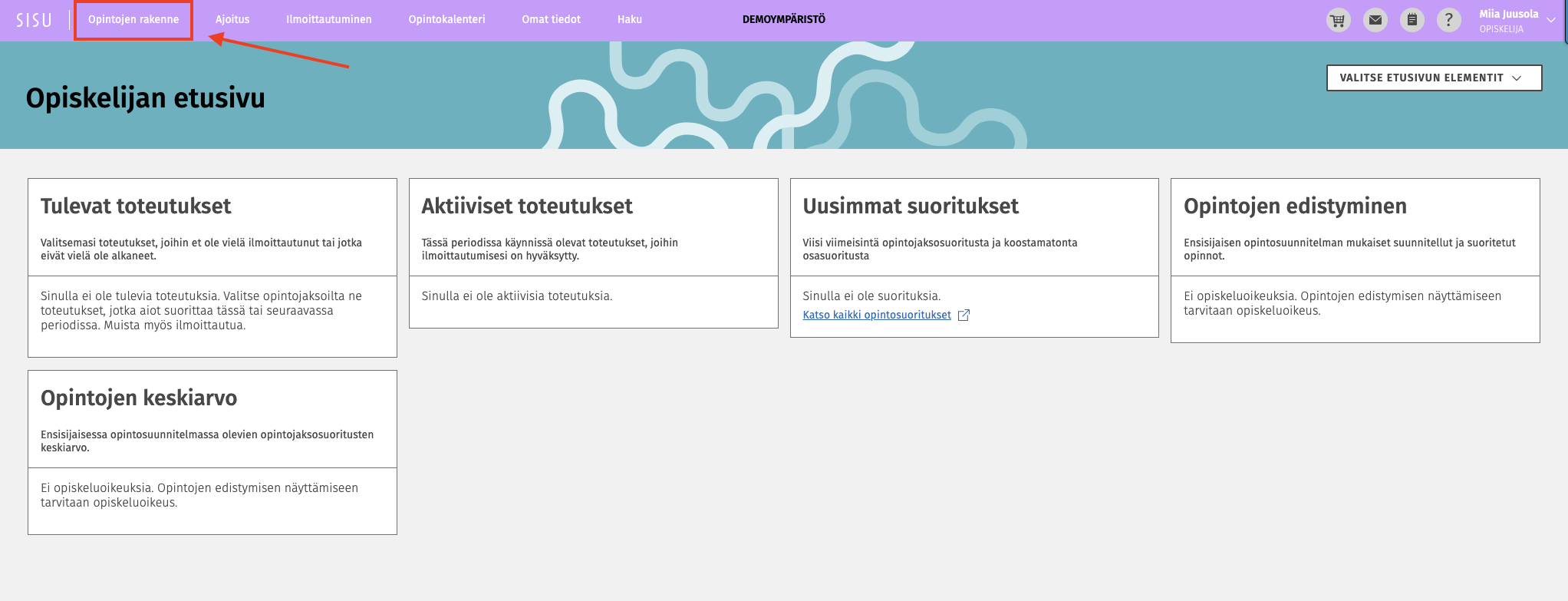This screenshot has width=1568, height=601.
Task: Open the shopping cart icon
Action: pos(1338,21)
